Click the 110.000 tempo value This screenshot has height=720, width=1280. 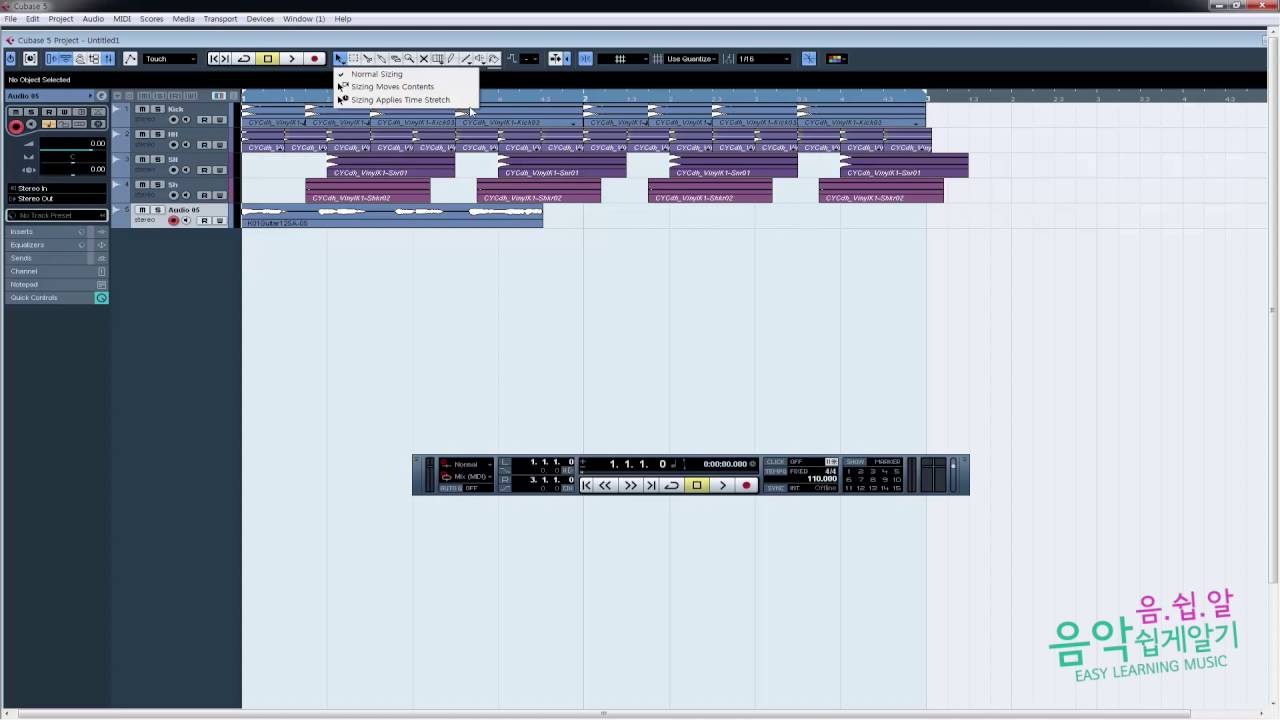click(822, 479)
